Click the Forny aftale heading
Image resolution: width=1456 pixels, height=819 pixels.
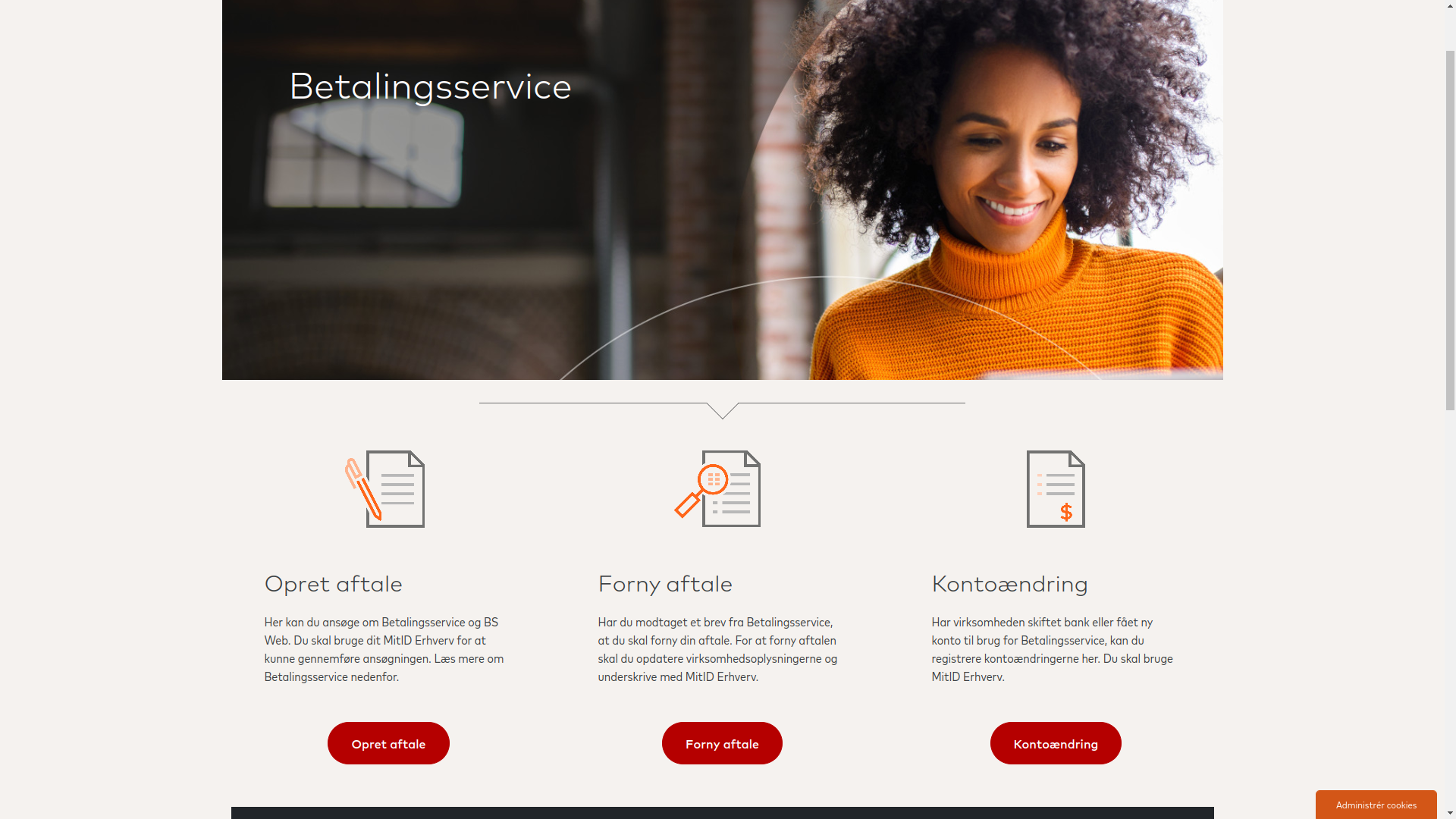pyautogui.click(x=665, y=583)
